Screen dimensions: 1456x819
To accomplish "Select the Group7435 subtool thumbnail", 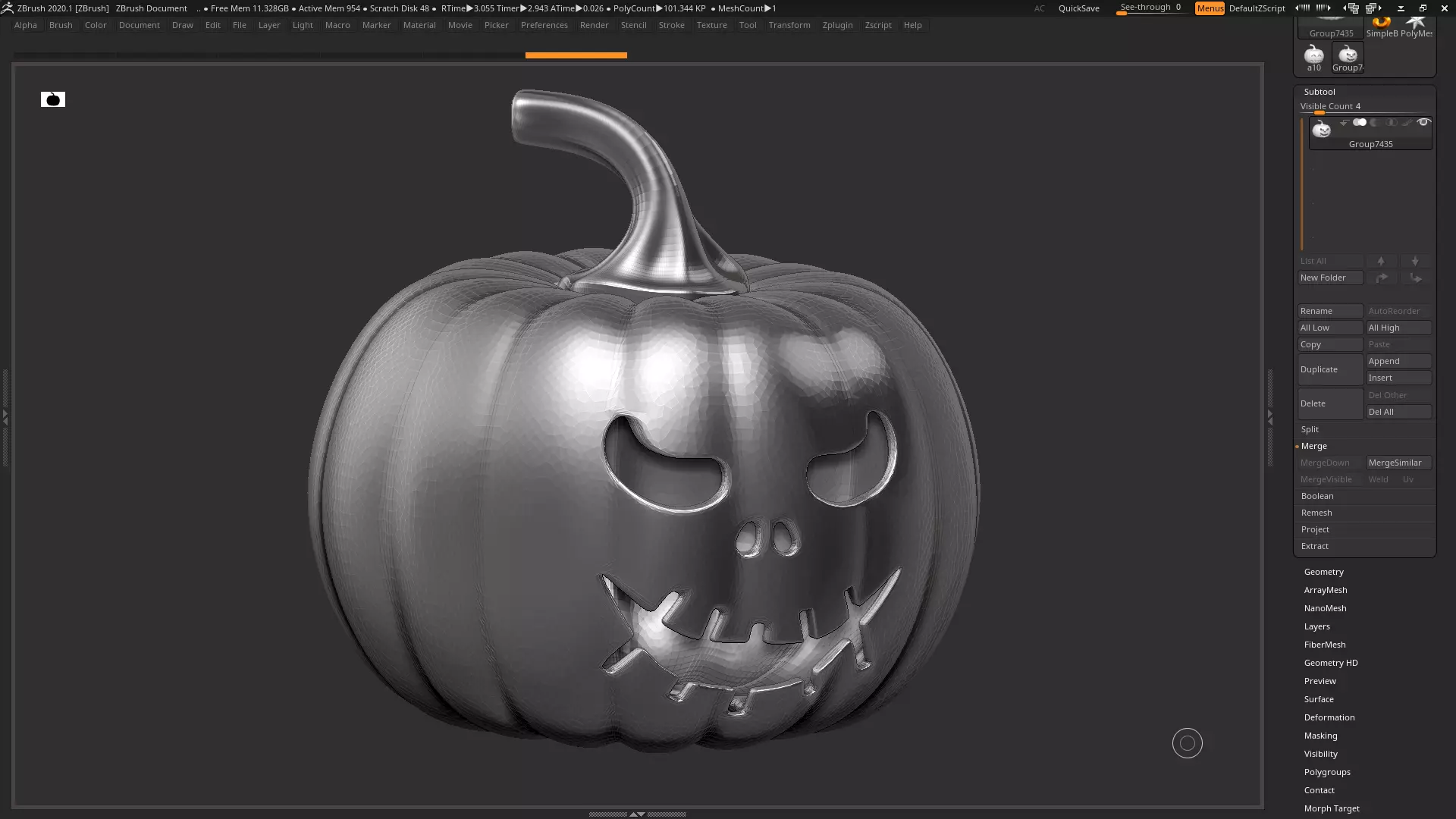I will 1322,130.
